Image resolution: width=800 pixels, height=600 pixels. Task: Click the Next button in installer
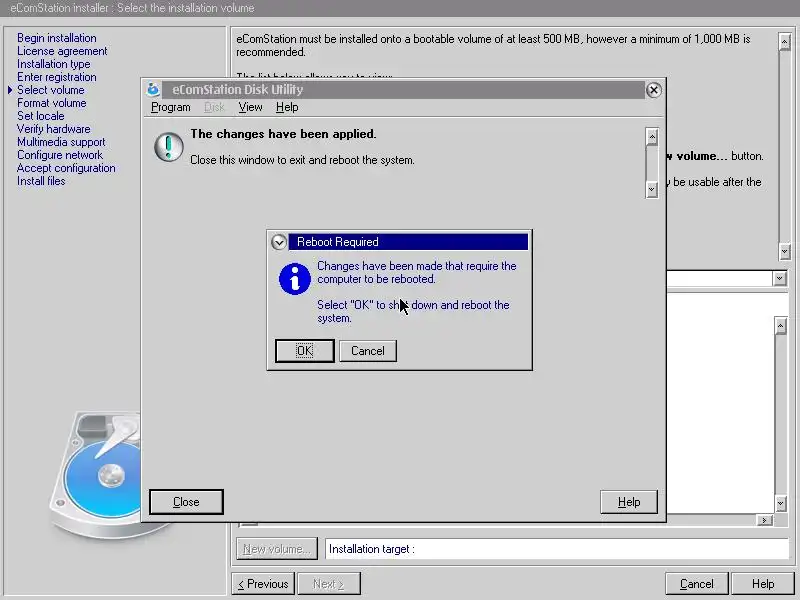(x=329, y=584)
